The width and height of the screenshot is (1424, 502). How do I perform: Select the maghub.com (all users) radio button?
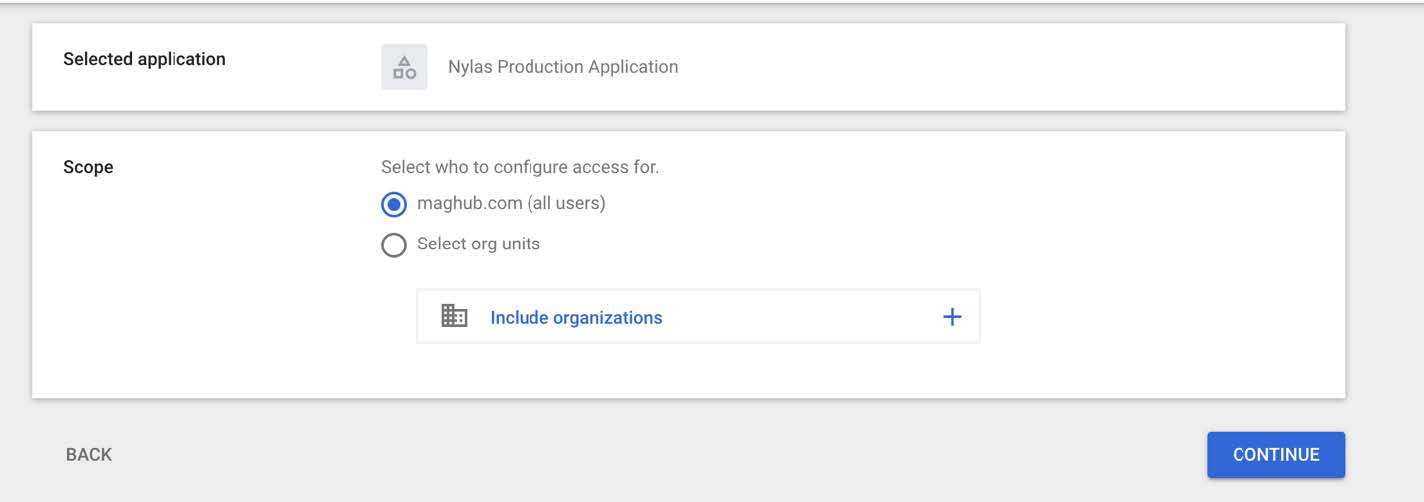coord(394,204)
